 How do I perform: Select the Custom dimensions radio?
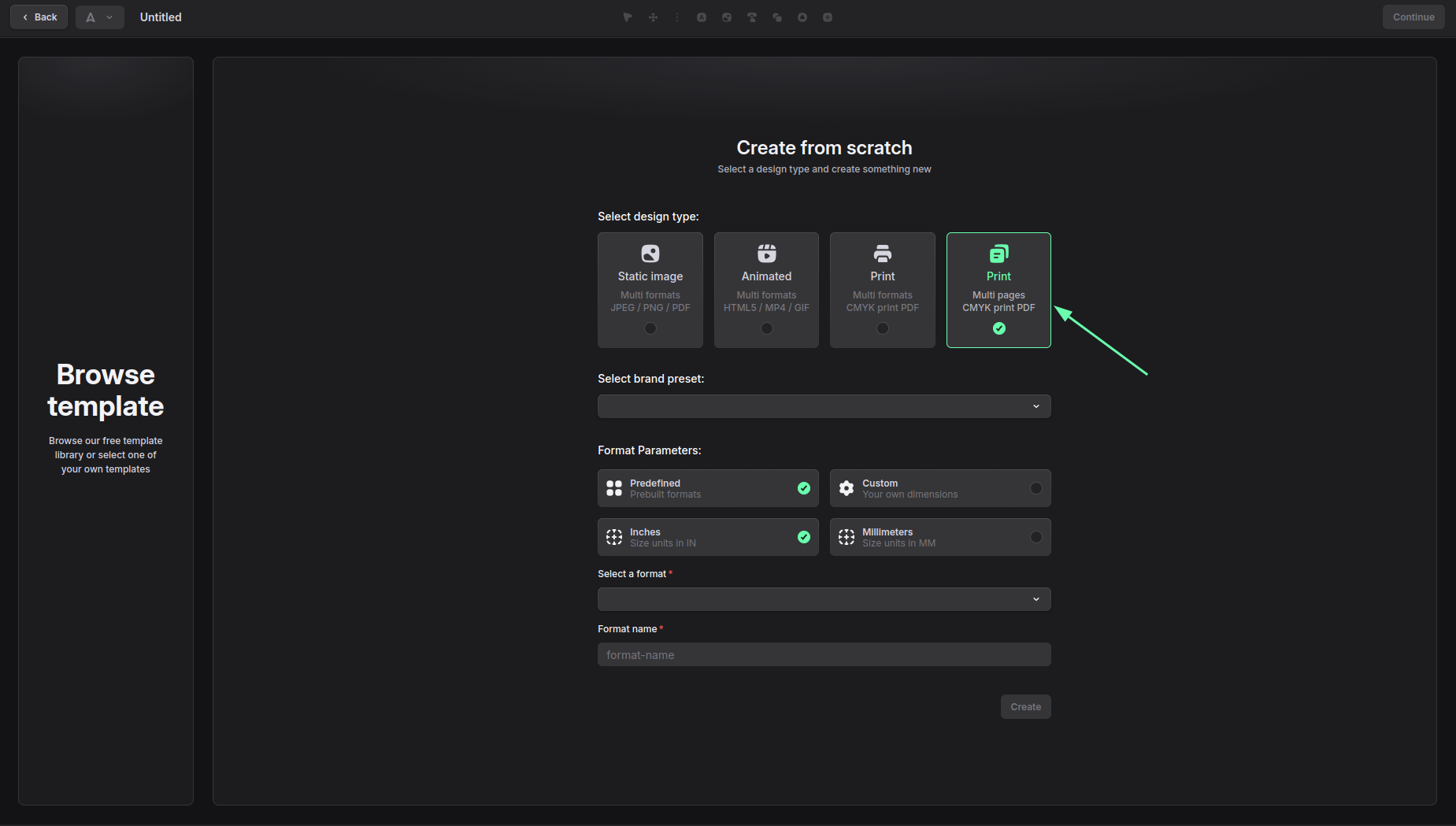click(x=1036, y=488)
